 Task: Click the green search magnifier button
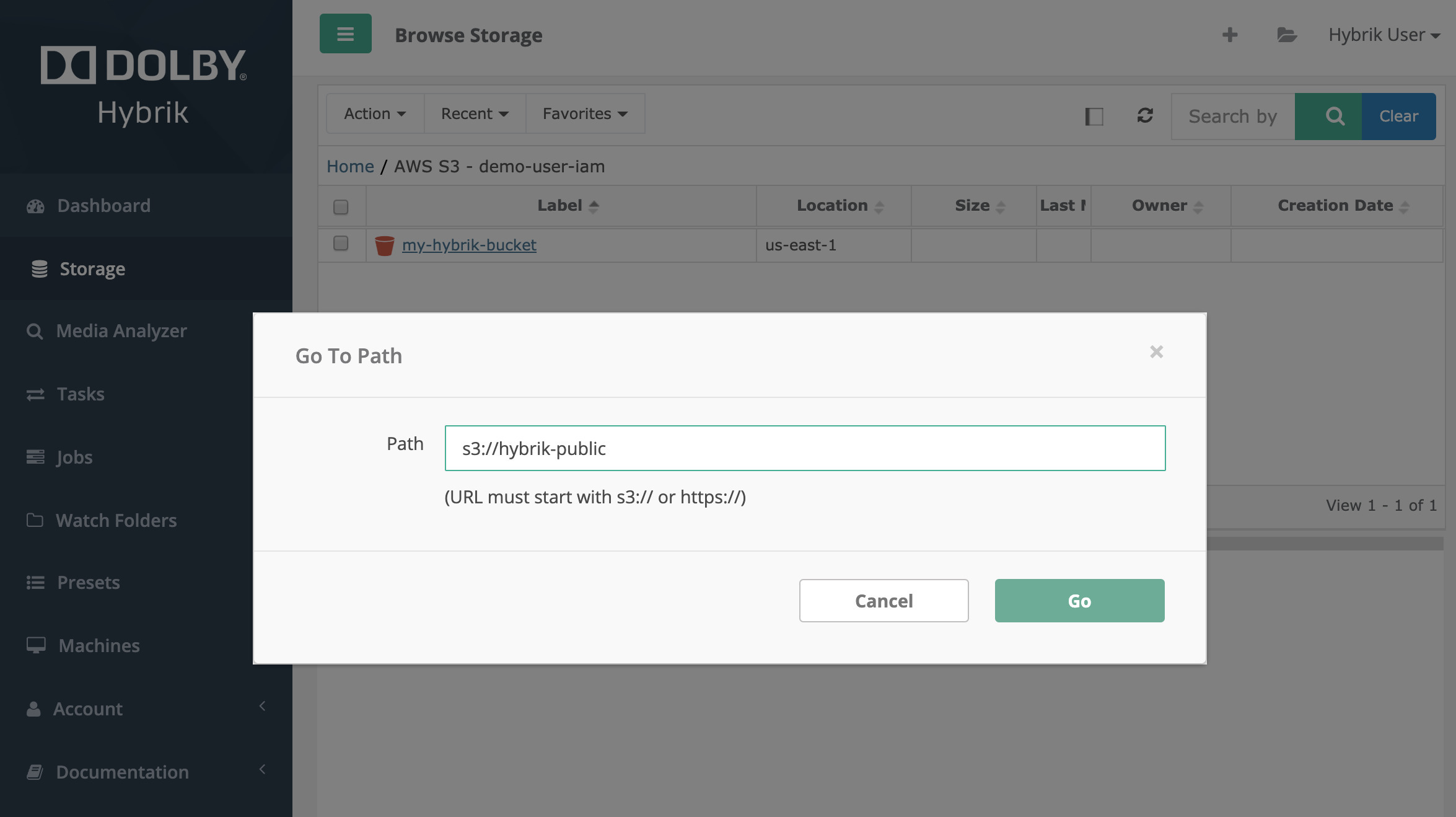pyautogui.click(x=1328, y=116)
